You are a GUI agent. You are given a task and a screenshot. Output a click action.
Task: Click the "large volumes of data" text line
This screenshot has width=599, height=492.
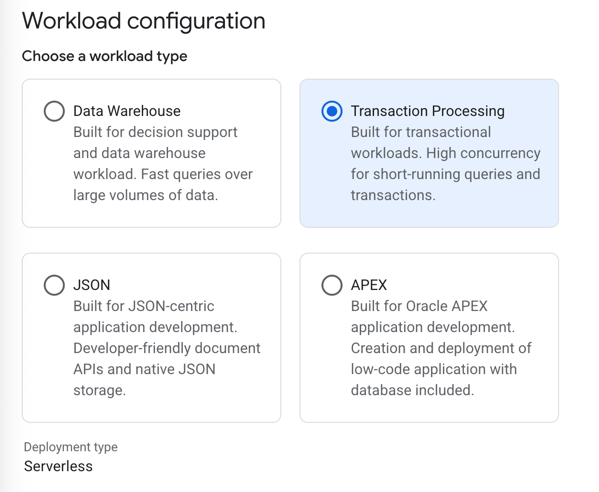[x=146, y=195]
